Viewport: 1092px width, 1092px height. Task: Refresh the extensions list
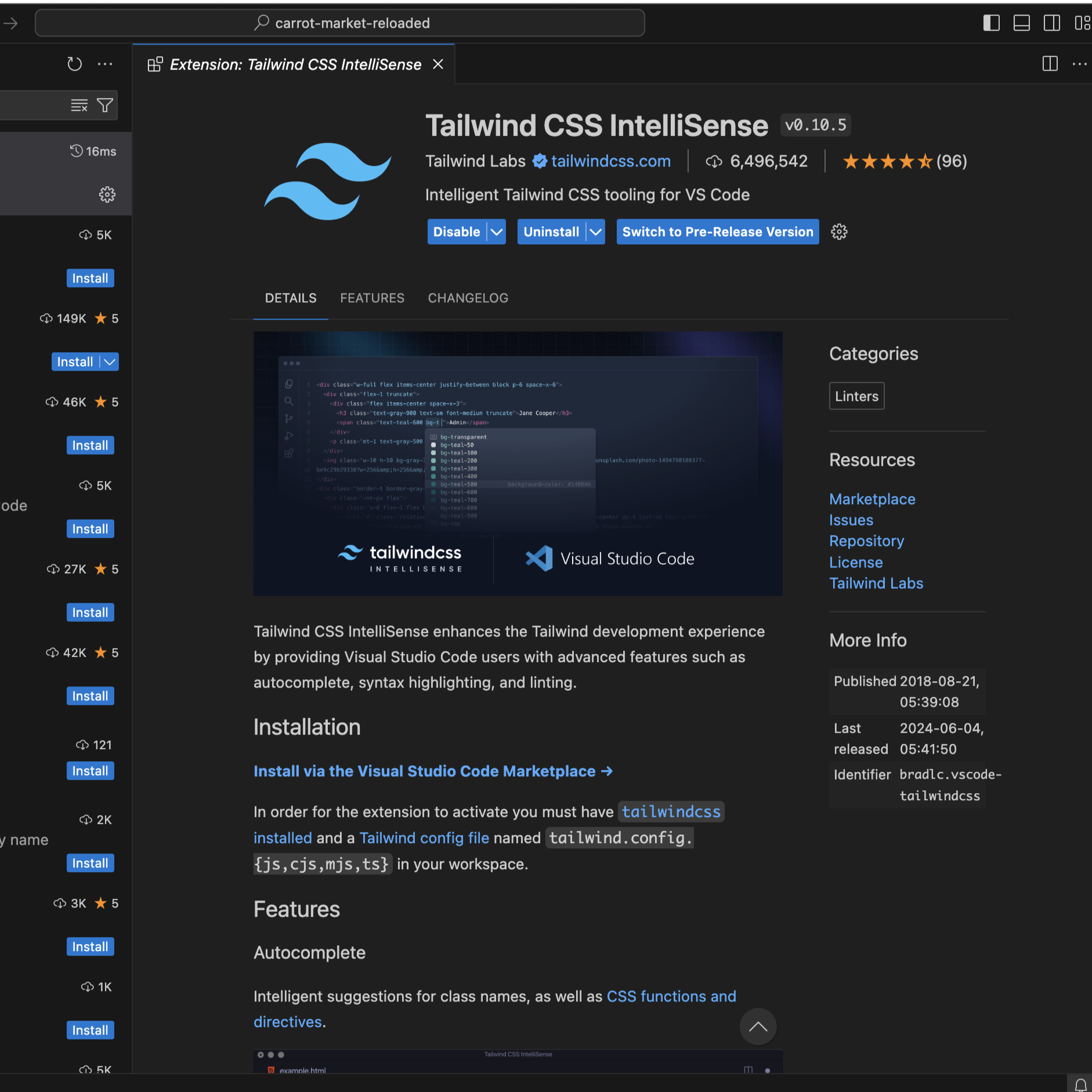point(74,64)
